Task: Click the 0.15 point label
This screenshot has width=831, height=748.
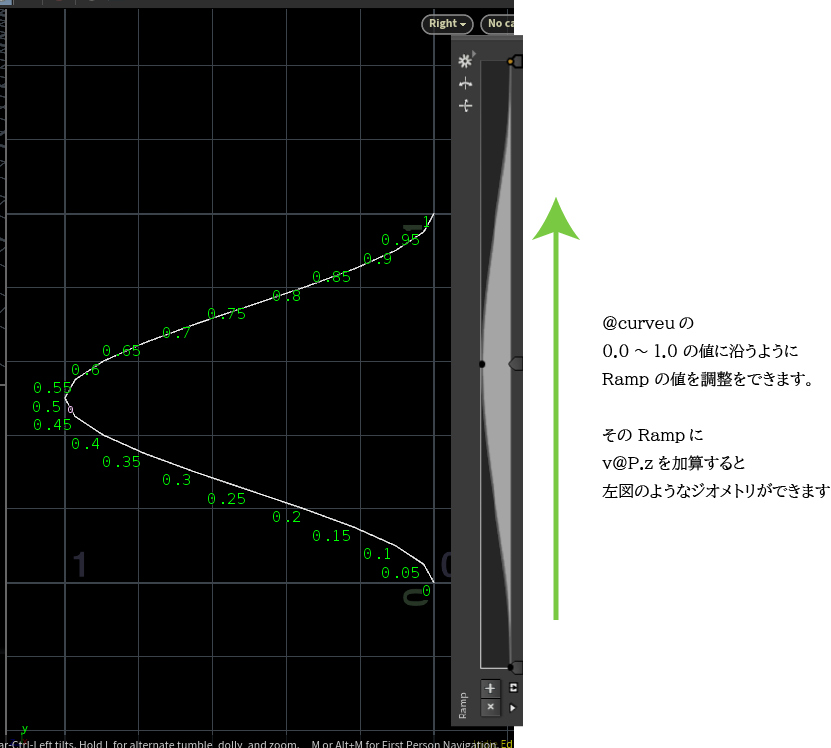Action: tap(331, 536)
